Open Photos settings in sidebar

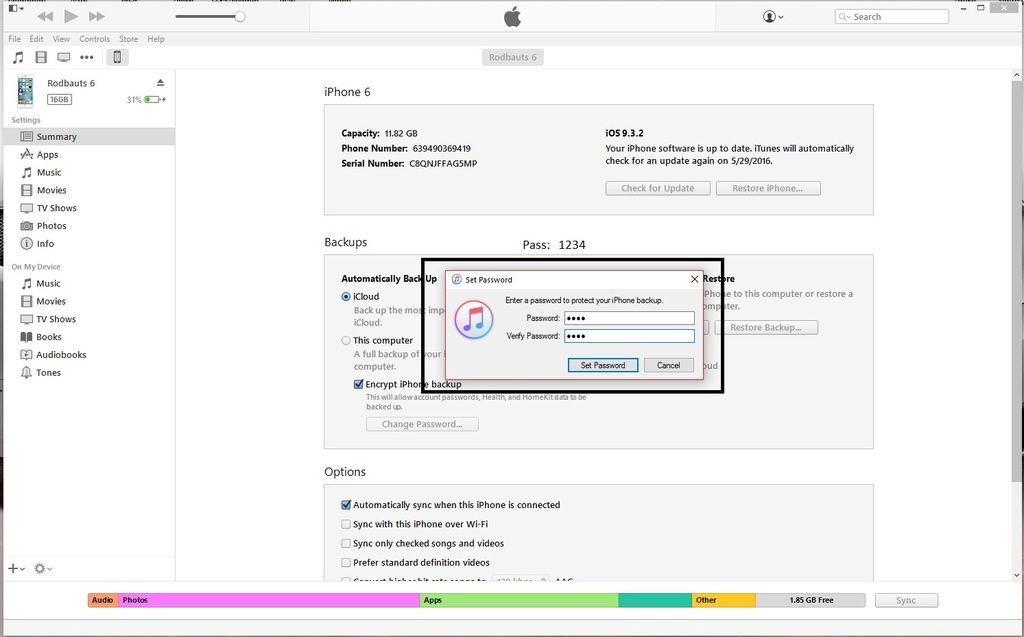click(51, 226)
